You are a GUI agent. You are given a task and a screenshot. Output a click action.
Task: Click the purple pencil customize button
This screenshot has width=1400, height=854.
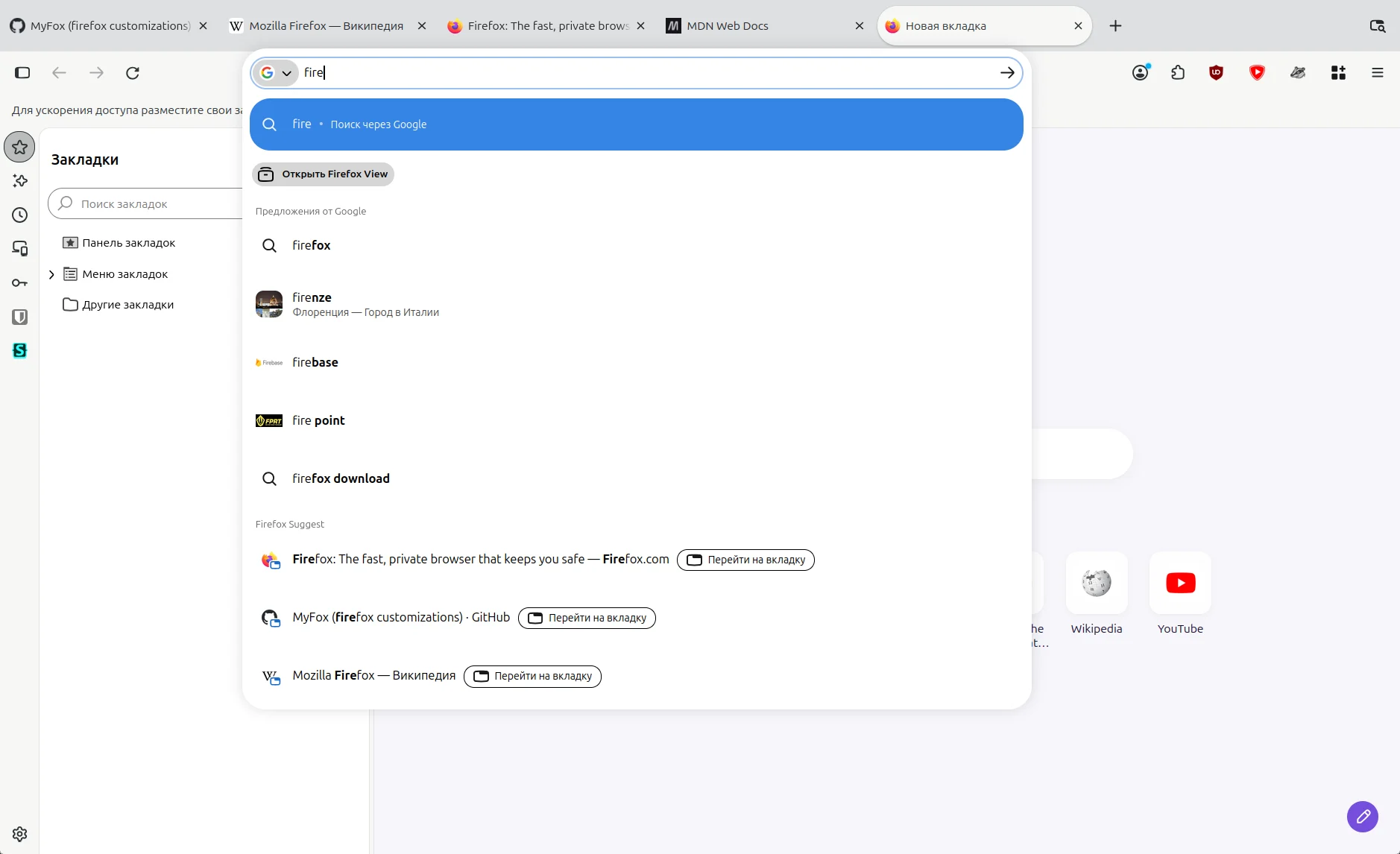pos(1363,817)
